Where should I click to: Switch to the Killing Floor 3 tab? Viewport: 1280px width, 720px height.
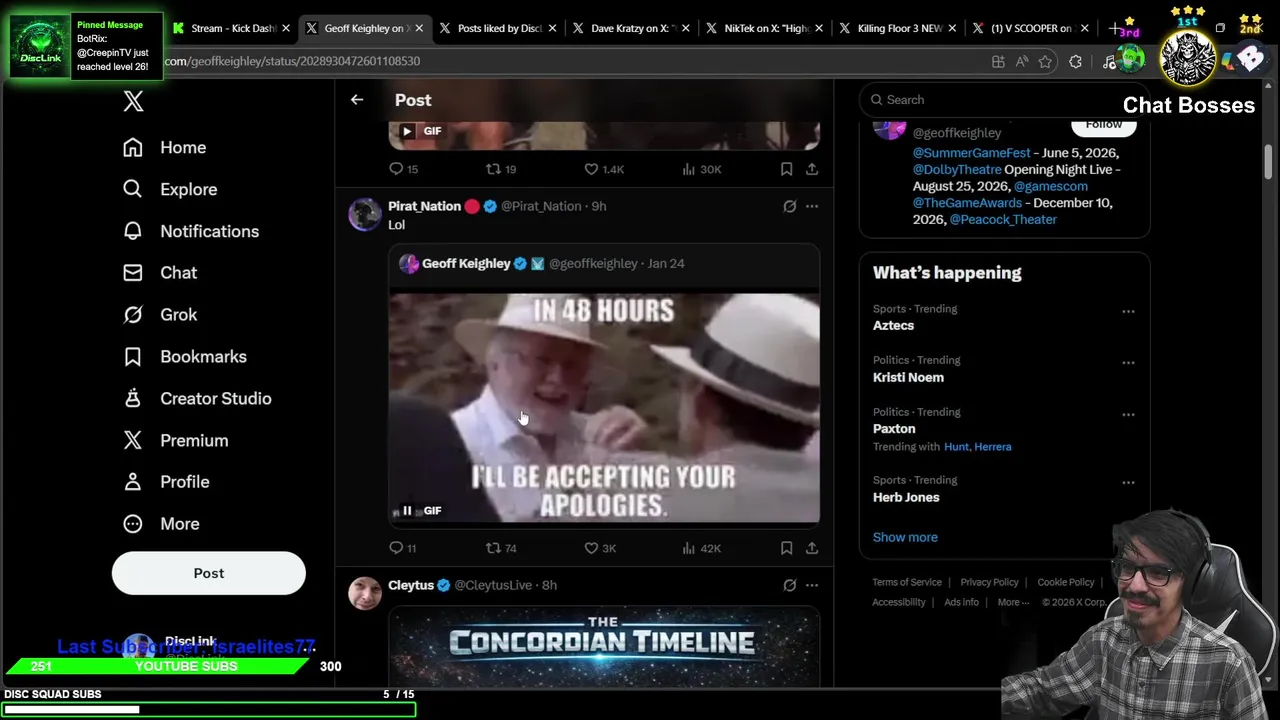[898, 28]
